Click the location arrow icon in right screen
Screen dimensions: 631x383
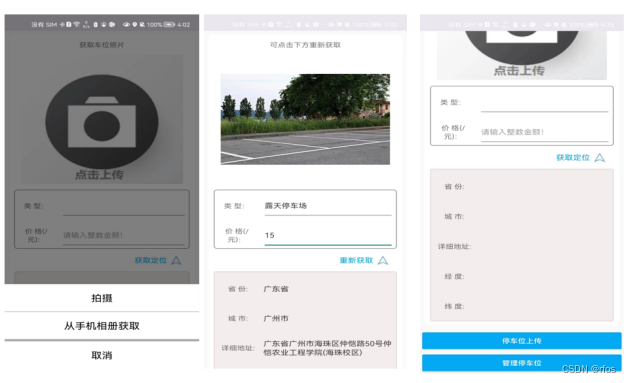(600, 157)
